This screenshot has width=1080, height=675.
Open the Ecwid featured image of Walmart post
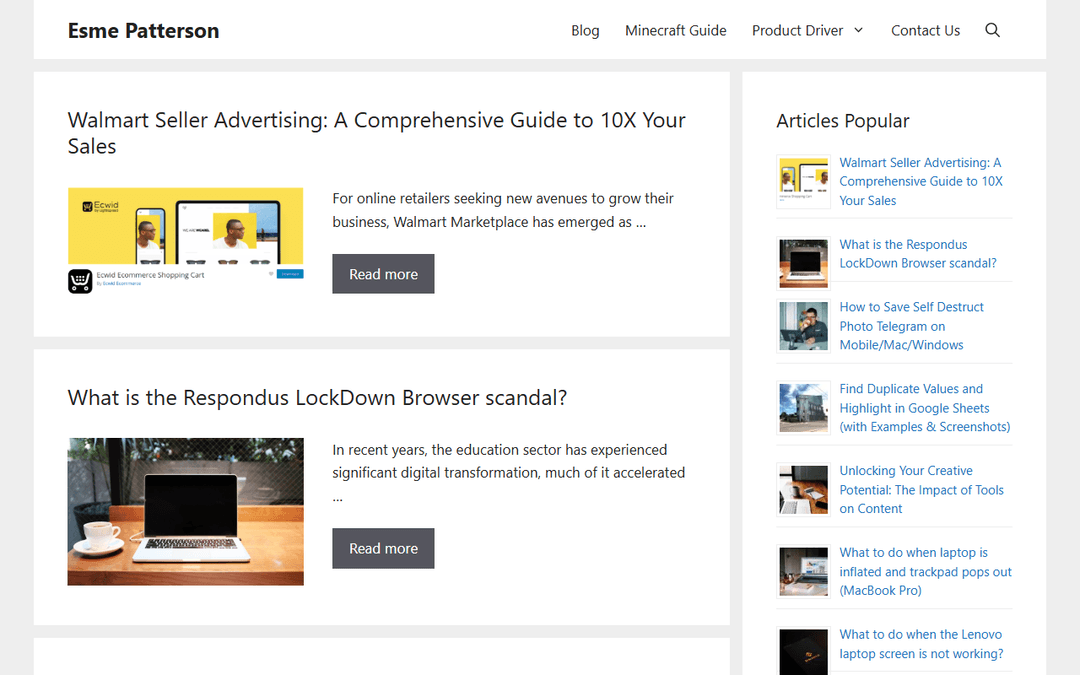tap(185, 240)
